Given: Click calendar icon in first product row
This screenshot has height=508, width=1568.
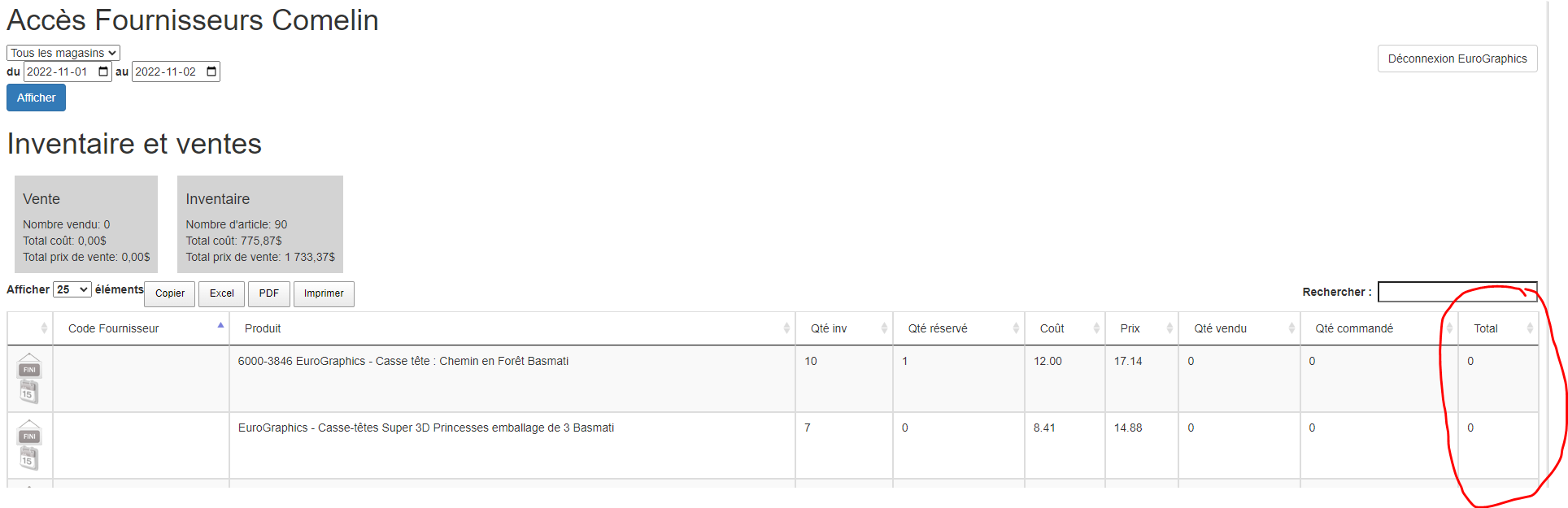Looking at the screenshot, I should [x=29, y=393].
